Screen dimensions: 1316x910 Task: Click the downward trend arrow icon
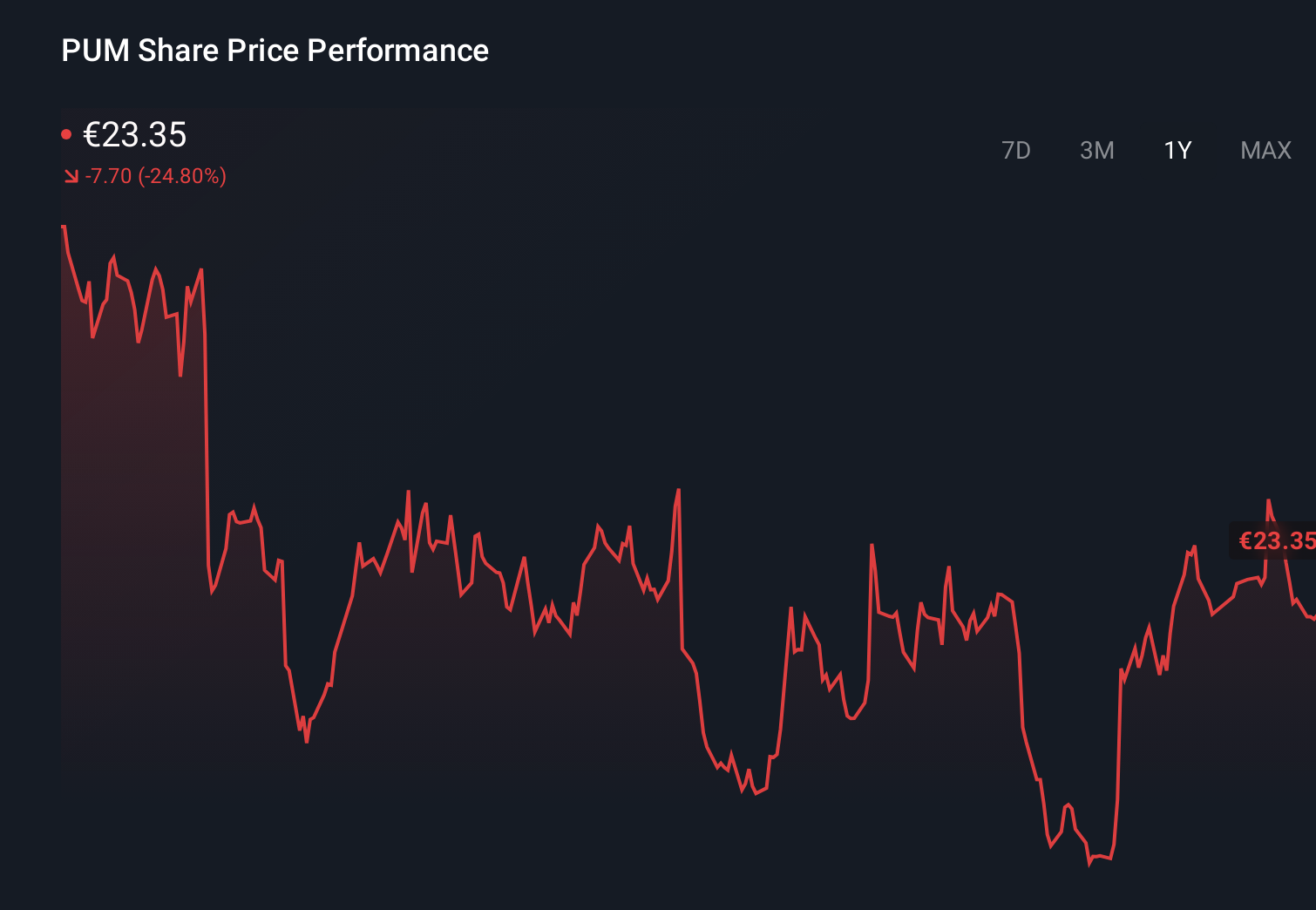71,175
